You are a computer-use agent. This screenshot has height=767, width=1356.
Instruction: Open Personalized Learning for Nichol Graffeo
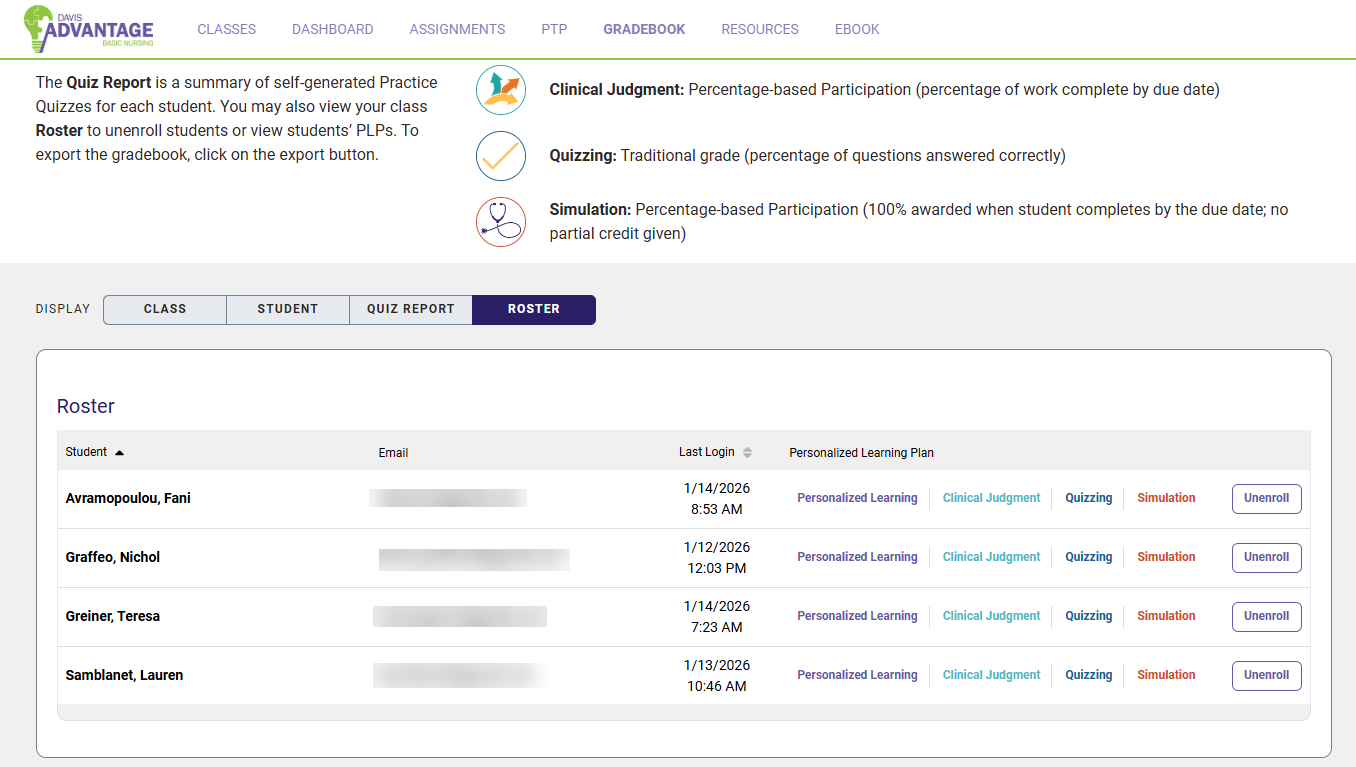(x=856, y=556)
